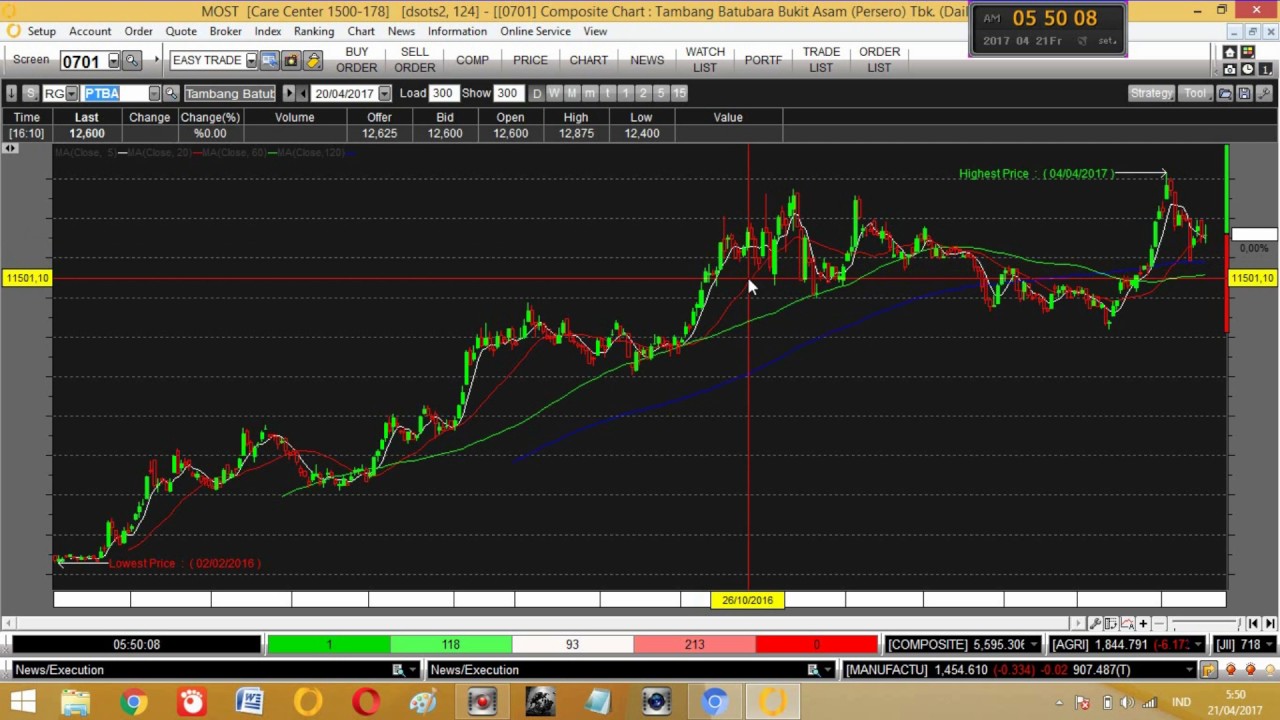This screenshot has height=720, width=1280.
Task: Select the weekly W period toggle
Action: (554, 93)
